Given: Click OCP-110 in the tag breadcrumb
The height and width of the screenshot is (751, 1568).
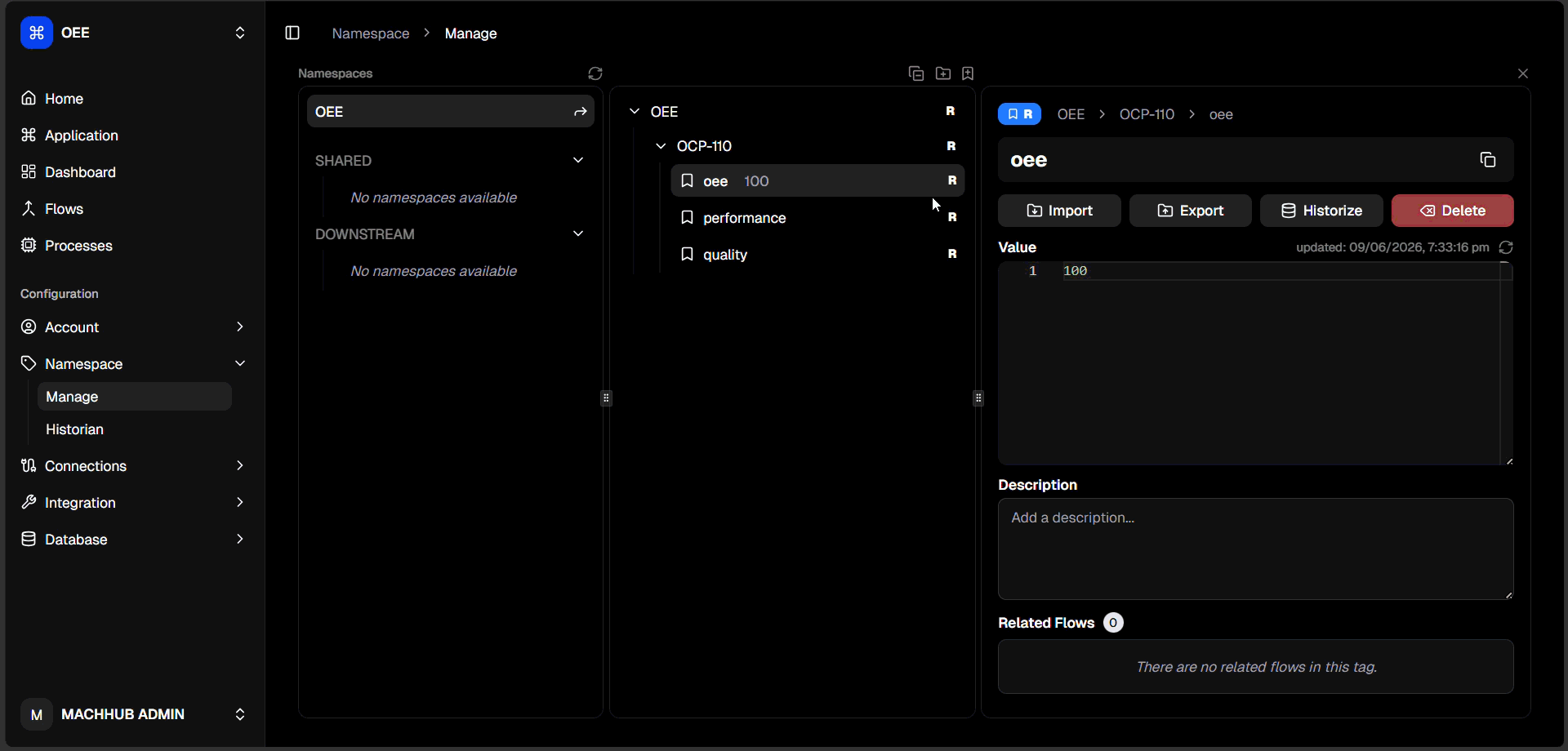Looking at the screenshot, I should click(x=1147, y=114).
